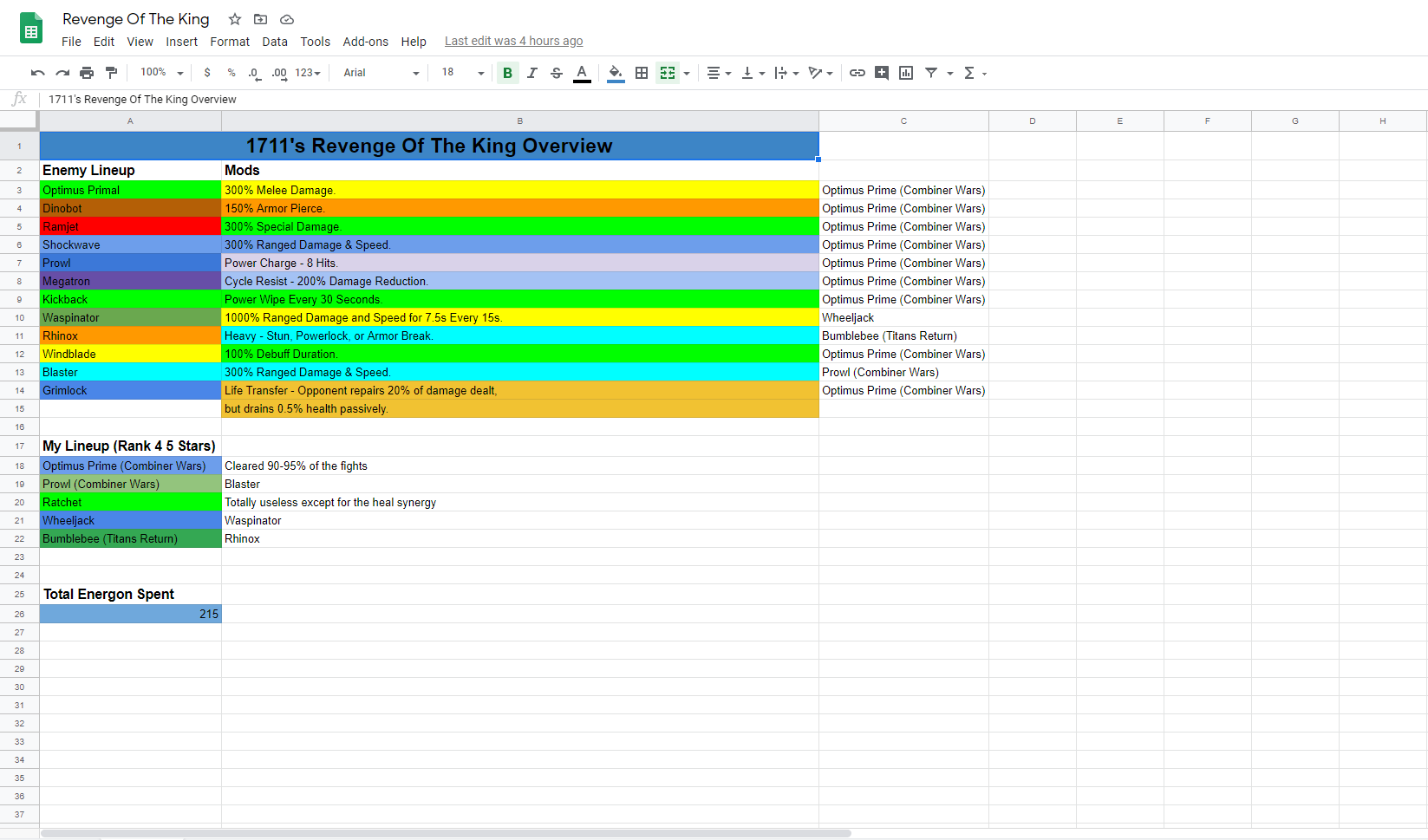This screenshot has width=1428, height=840.
Task: Decrease decimal places icon
Action: tap(254, 73)
